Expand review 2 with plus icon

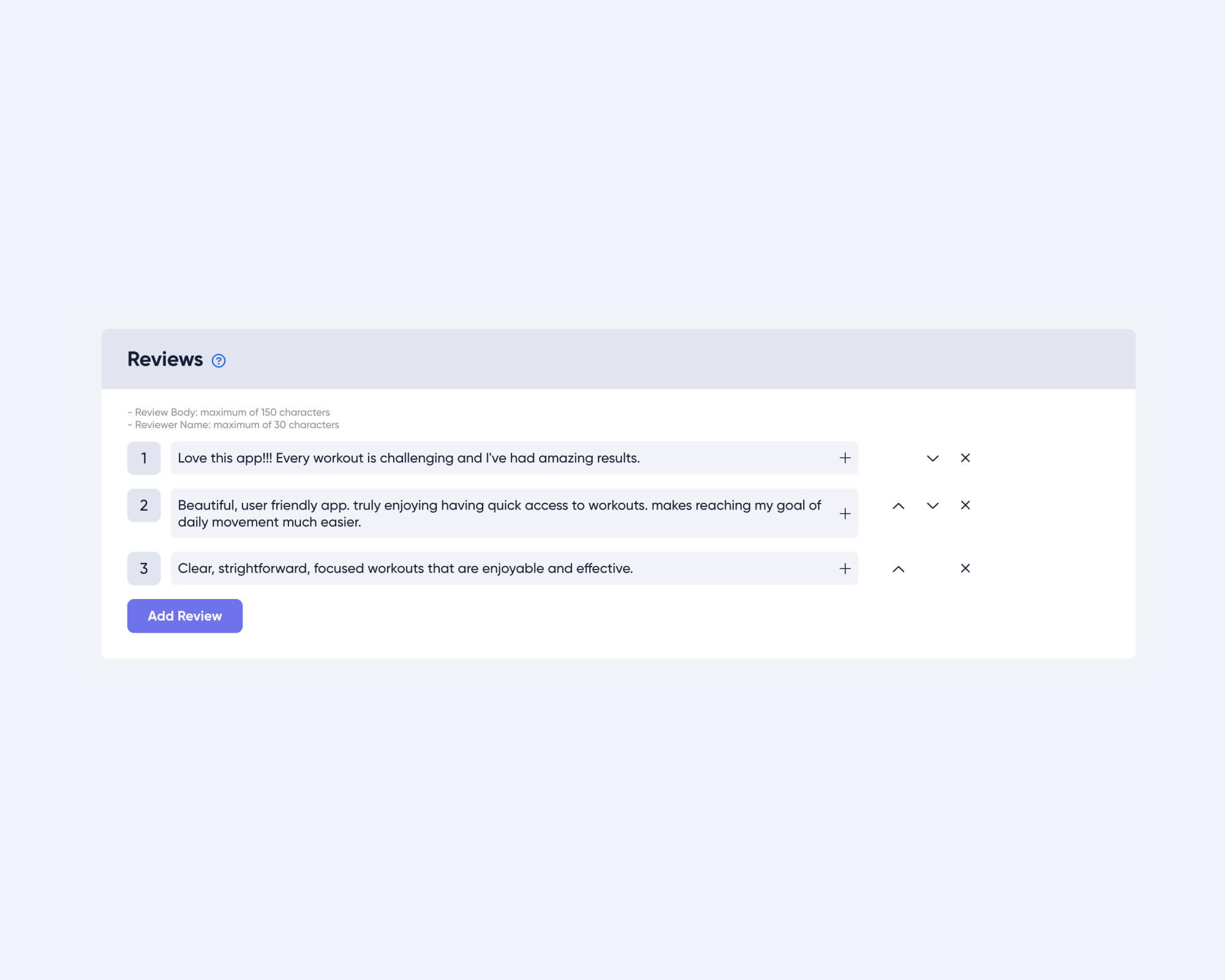click(x=845, y=514)
